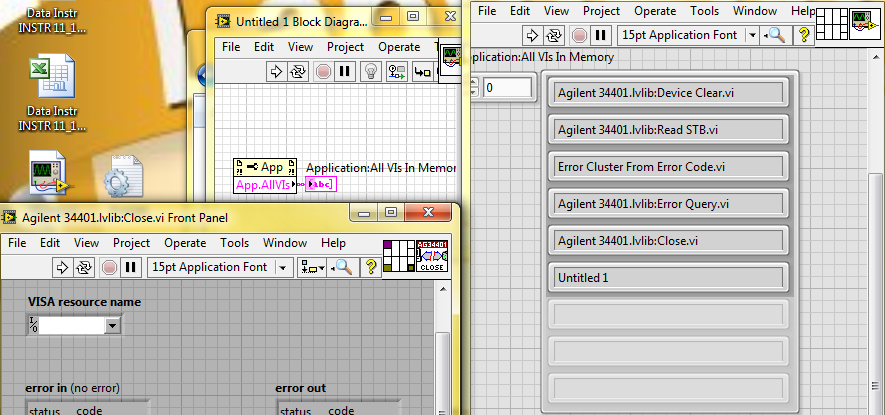Toggle Retain Wire Values button
Screen dimensions: 885x415
(x=396, y=72)
